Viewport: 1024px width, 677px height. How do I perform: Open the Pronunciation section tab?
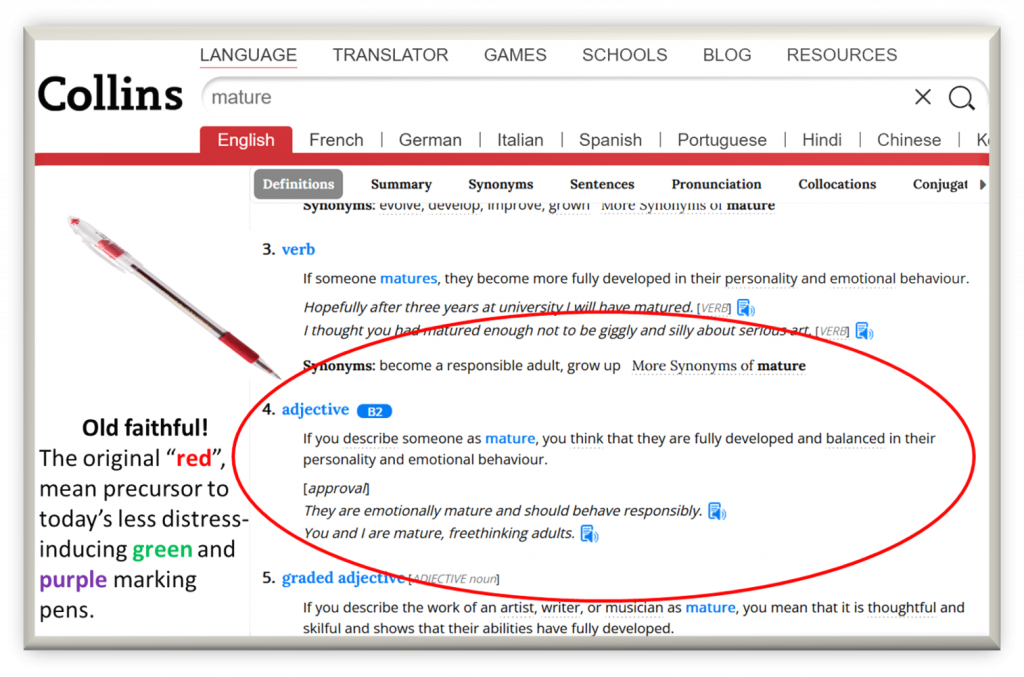716,184
